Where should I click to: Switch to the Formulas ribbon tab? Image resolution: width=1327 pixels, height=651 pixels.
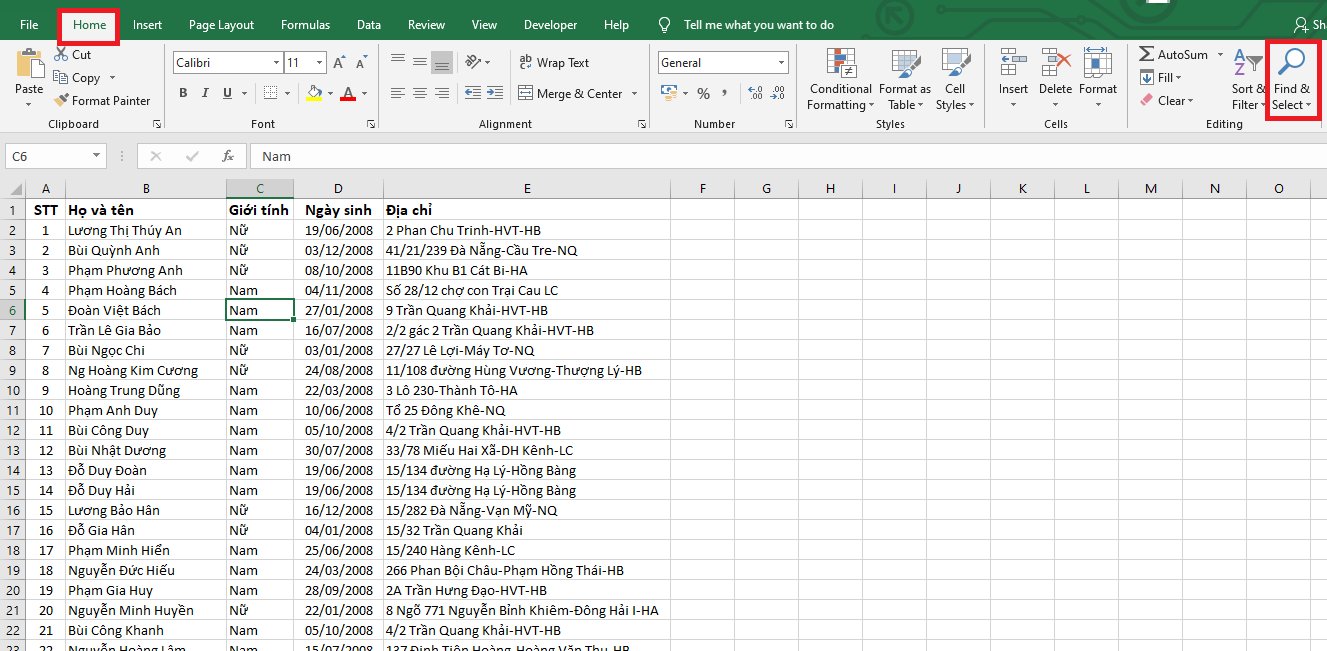point(305,24)
